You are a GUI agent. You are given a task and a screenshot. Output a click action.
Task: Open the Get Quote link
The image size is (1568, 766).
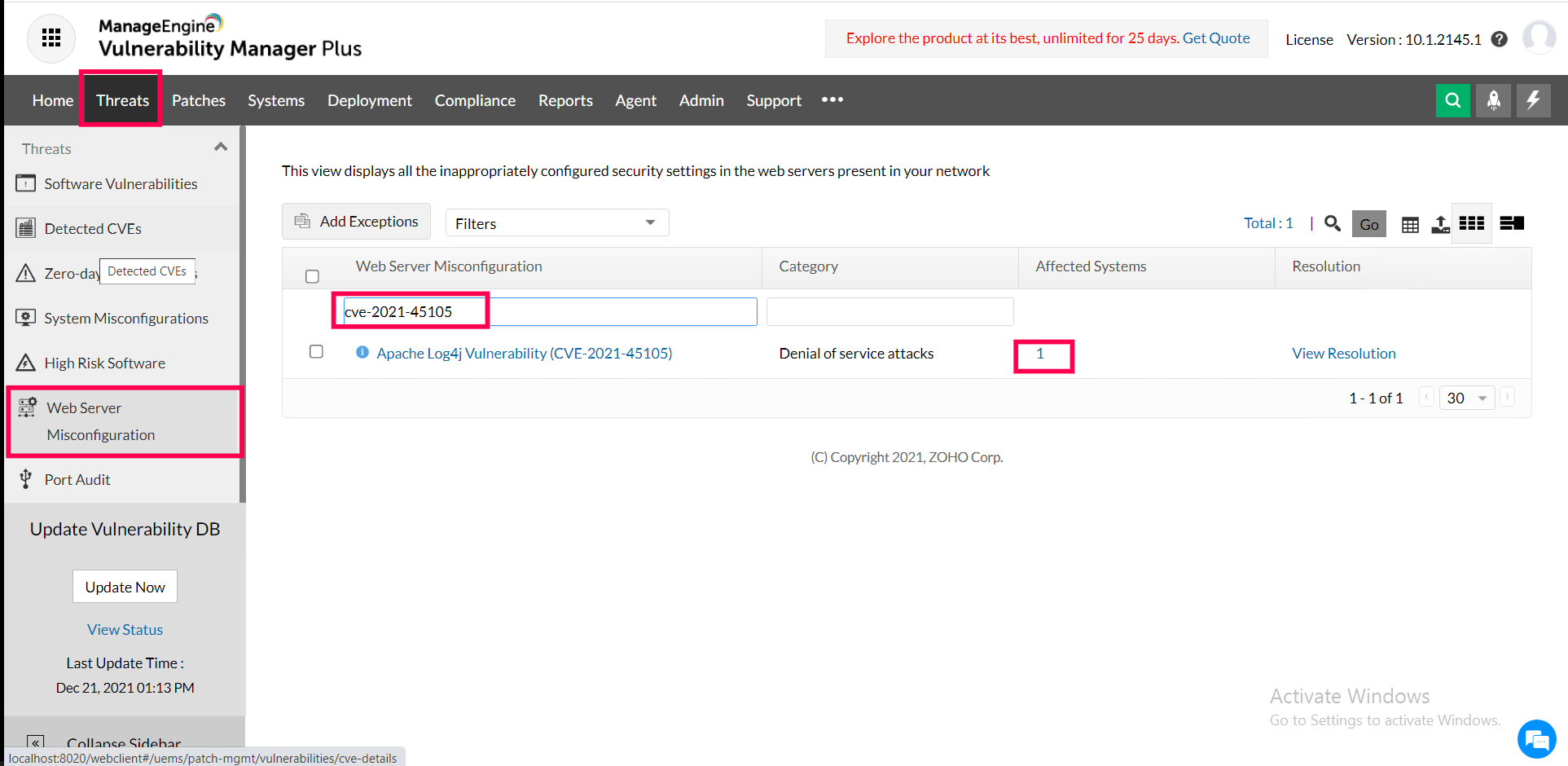[x=1216, y=37]
